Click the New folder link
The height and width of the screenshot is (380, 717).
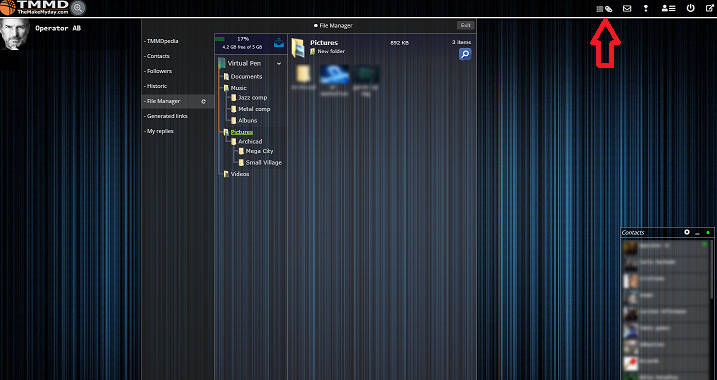point(331,52)
